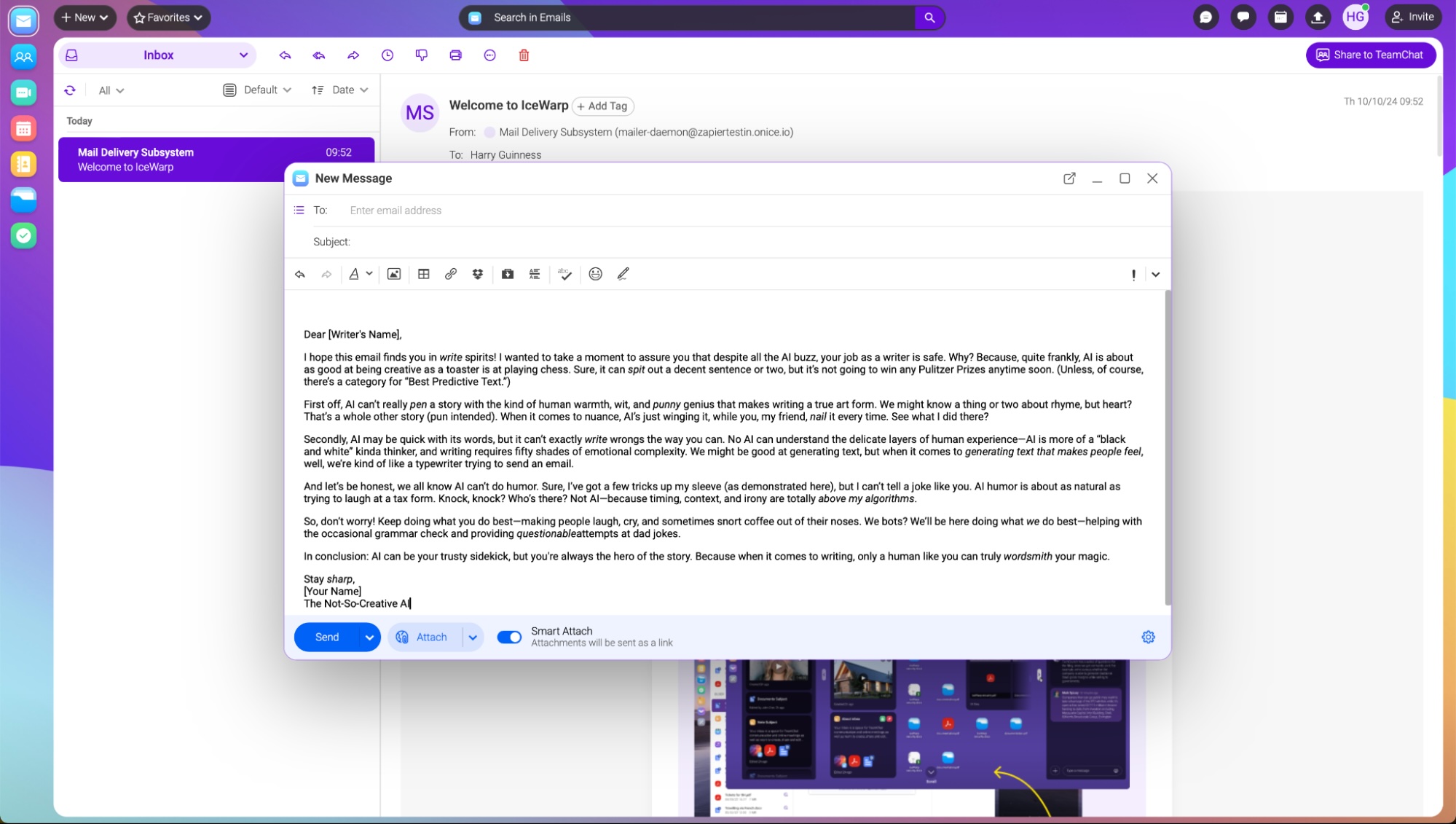Image resolution: width=1456 pixels, height=824 pixels.
Task: Open the All messages filter dropdown
Action: [x=110, y=90]
